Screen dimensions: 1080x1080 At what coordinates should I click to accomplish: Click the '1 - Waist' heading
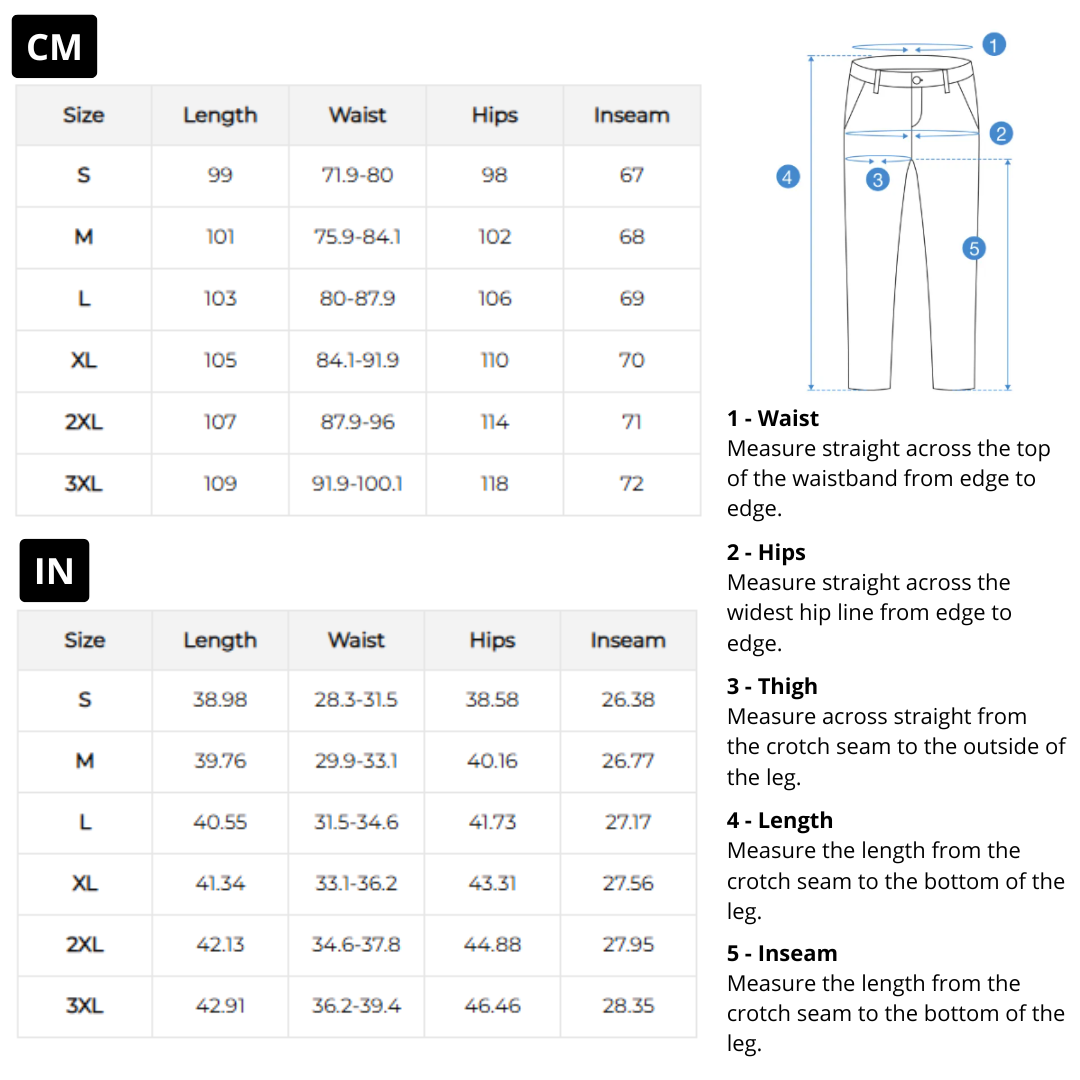pos(773,419)
